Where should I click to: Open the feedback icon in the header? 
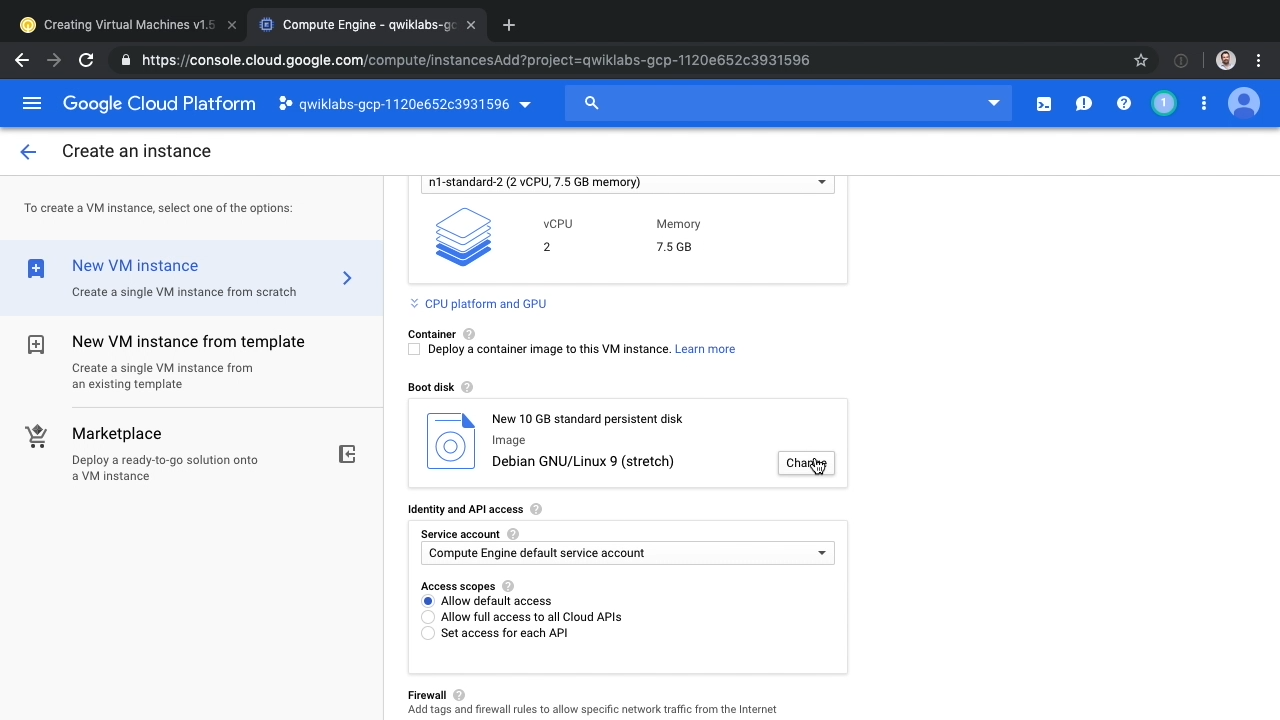1083,103
